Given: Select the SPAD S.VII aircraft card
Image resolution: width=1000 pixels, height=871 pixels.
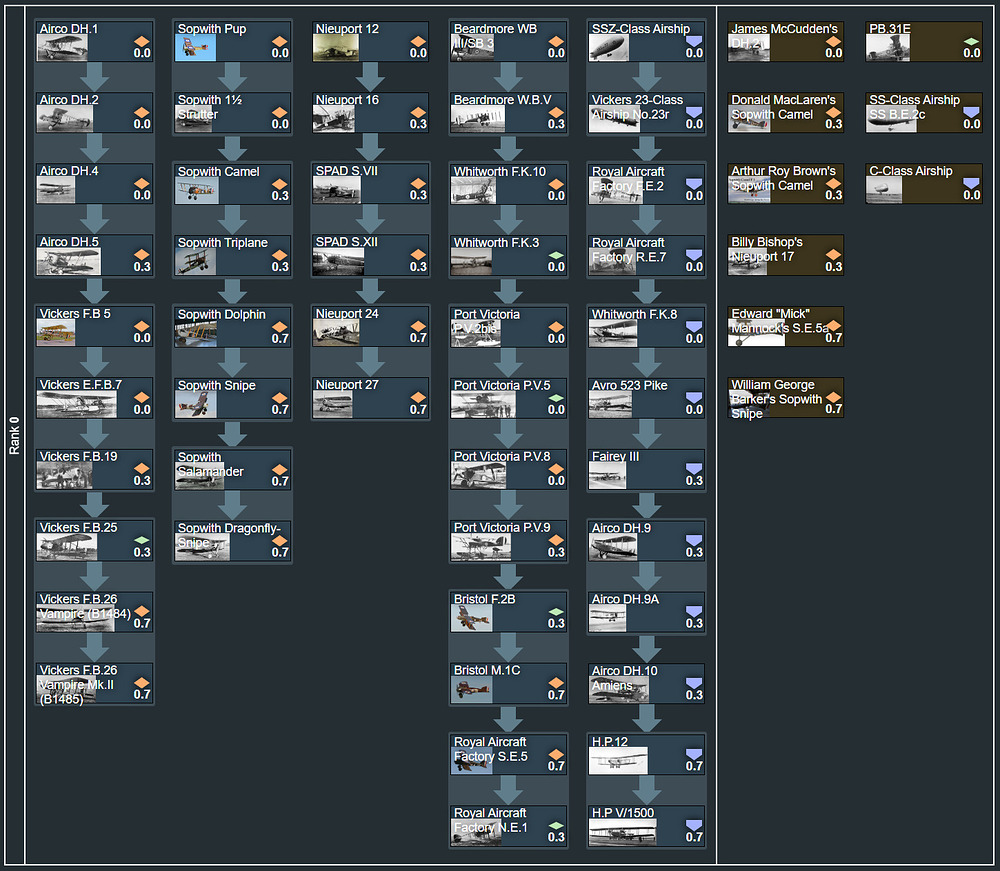Looking at the screenshot, I should coord(371,184).
